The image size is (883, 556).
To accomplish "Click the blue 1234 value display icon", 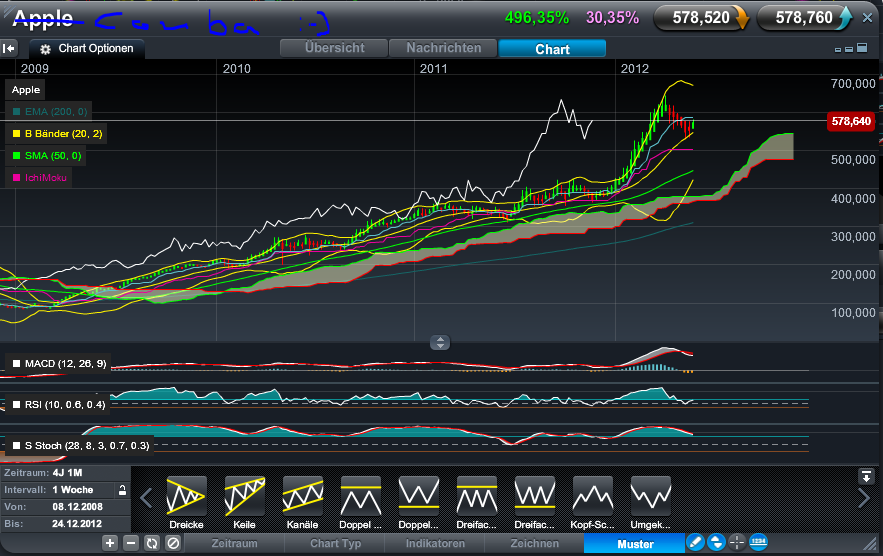I will tap(758, 542).
